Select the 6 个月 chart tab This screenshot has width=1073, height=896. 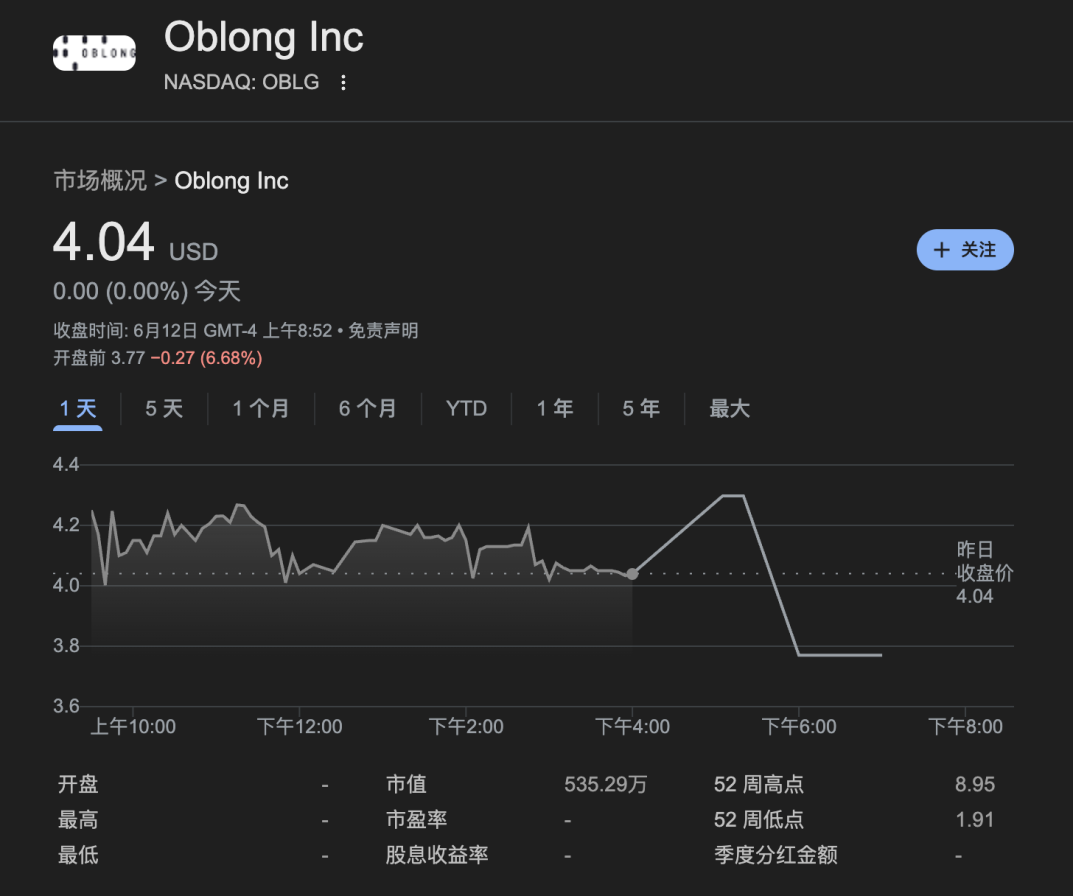tap(367, 409)
